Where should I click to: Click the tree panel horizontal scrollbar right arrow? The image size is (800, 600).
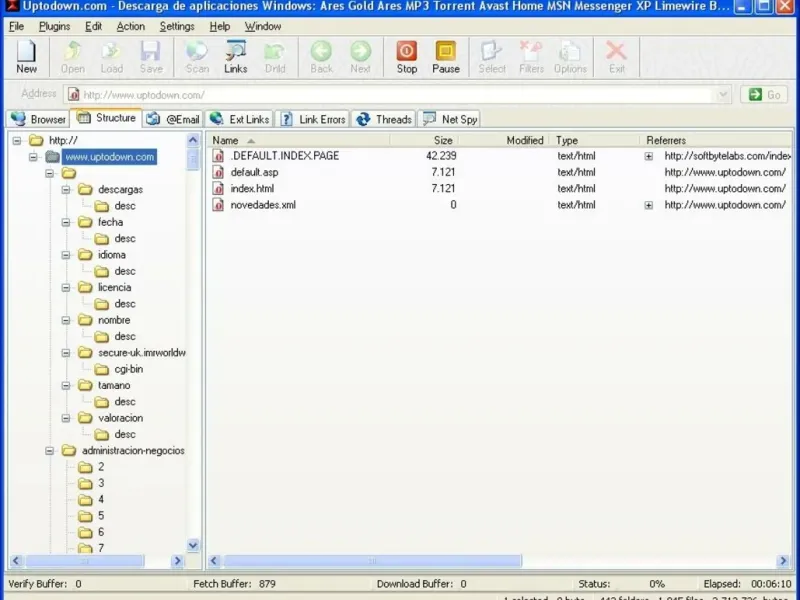(177, 561)
